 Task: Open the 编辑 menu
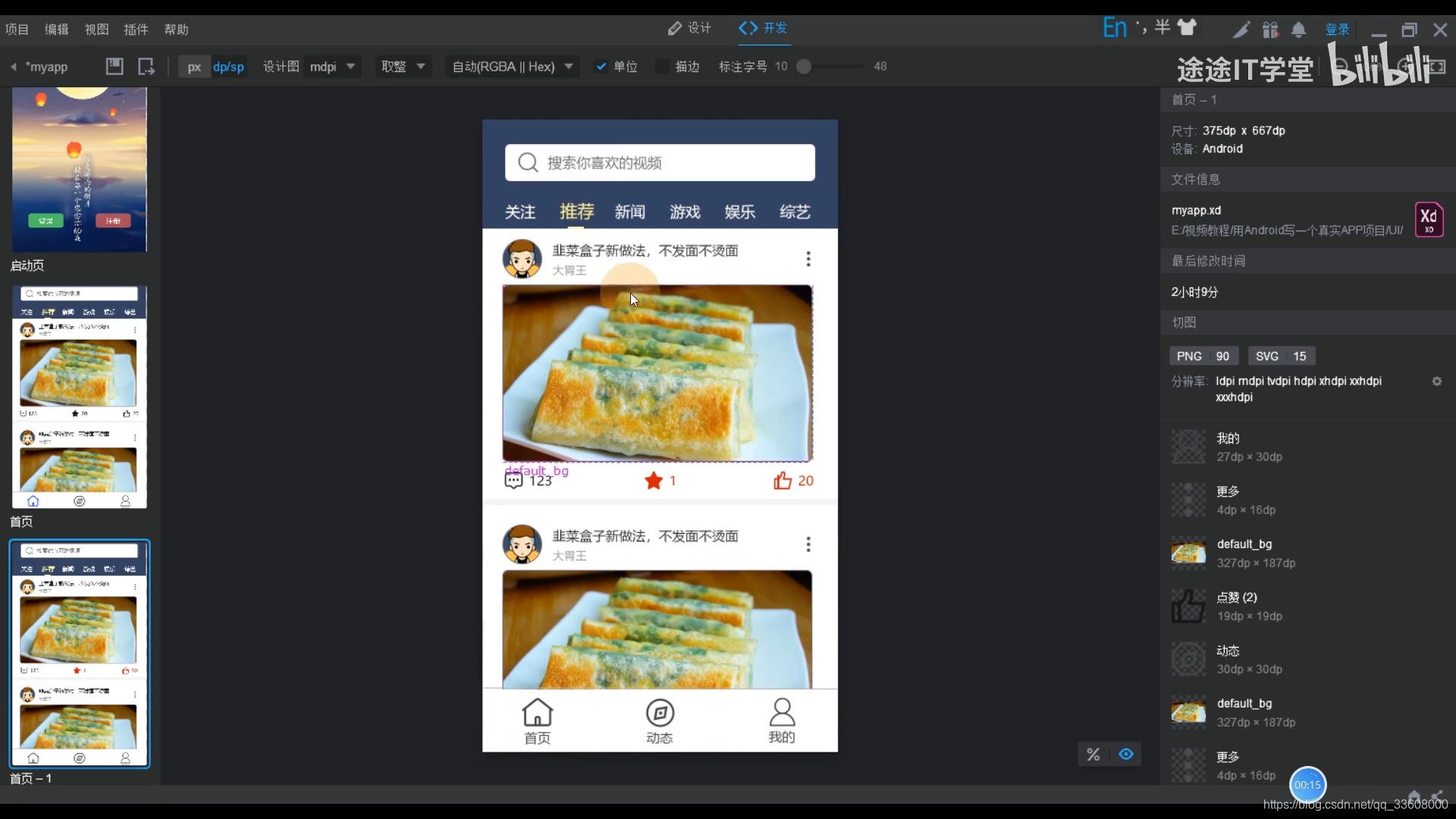[57, 30]
